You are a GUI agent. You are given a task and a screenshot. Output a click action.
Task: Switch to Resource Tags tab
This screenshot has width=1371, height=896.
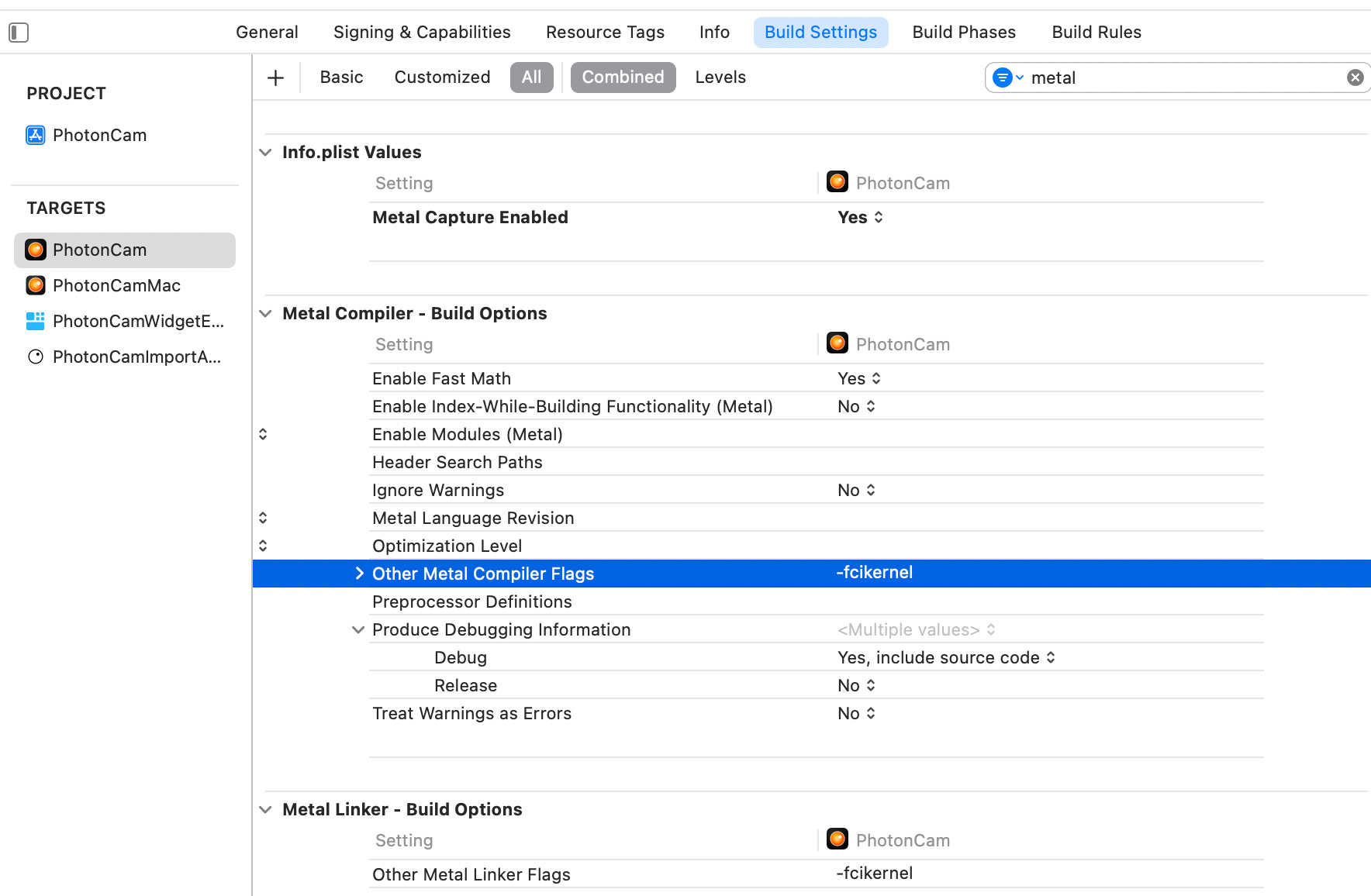pyautogui.click(x=605, y=33)
